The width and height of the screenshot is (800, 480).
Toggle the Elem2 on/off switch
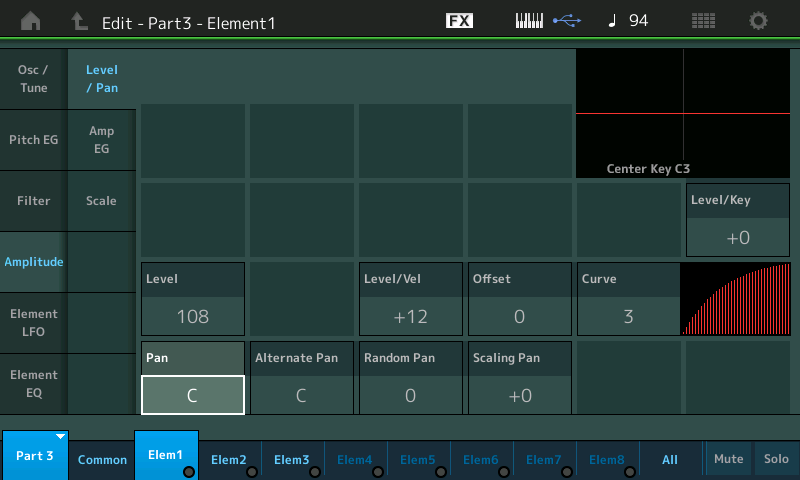[252, 472]
